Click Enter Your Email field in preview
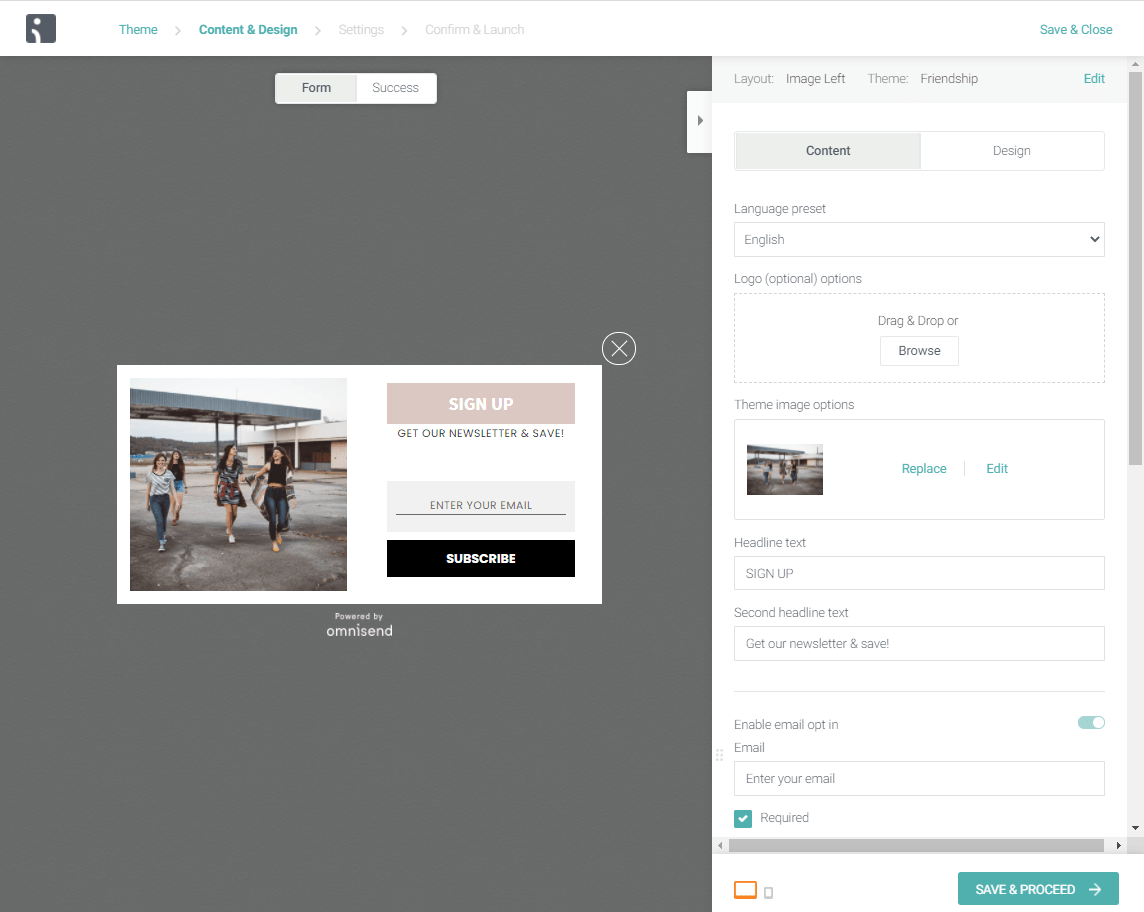 pyautogui.click(x=481, y=506)
